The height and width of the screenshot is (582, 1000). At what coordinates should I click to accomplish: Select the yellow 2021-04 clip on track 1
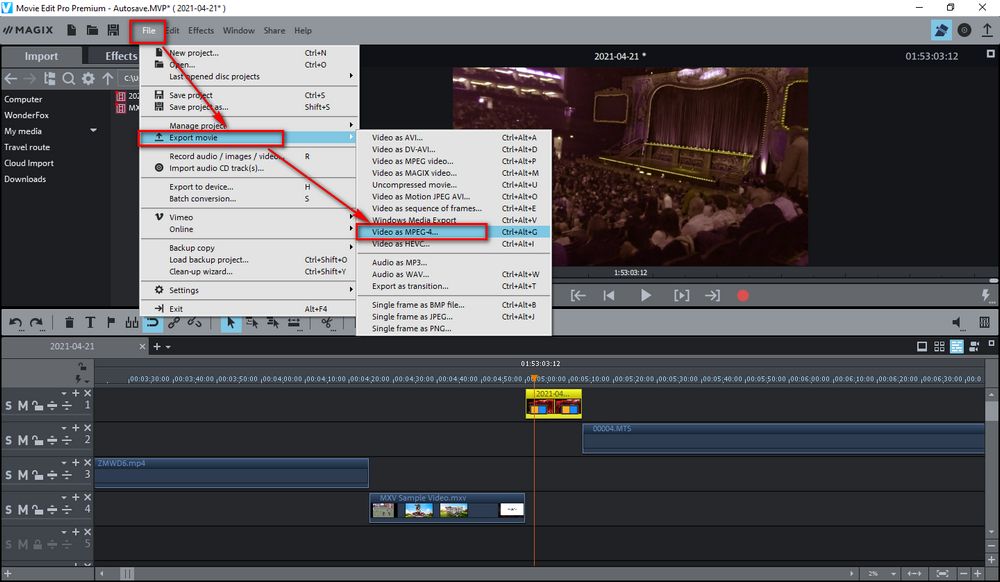[554, 404]
